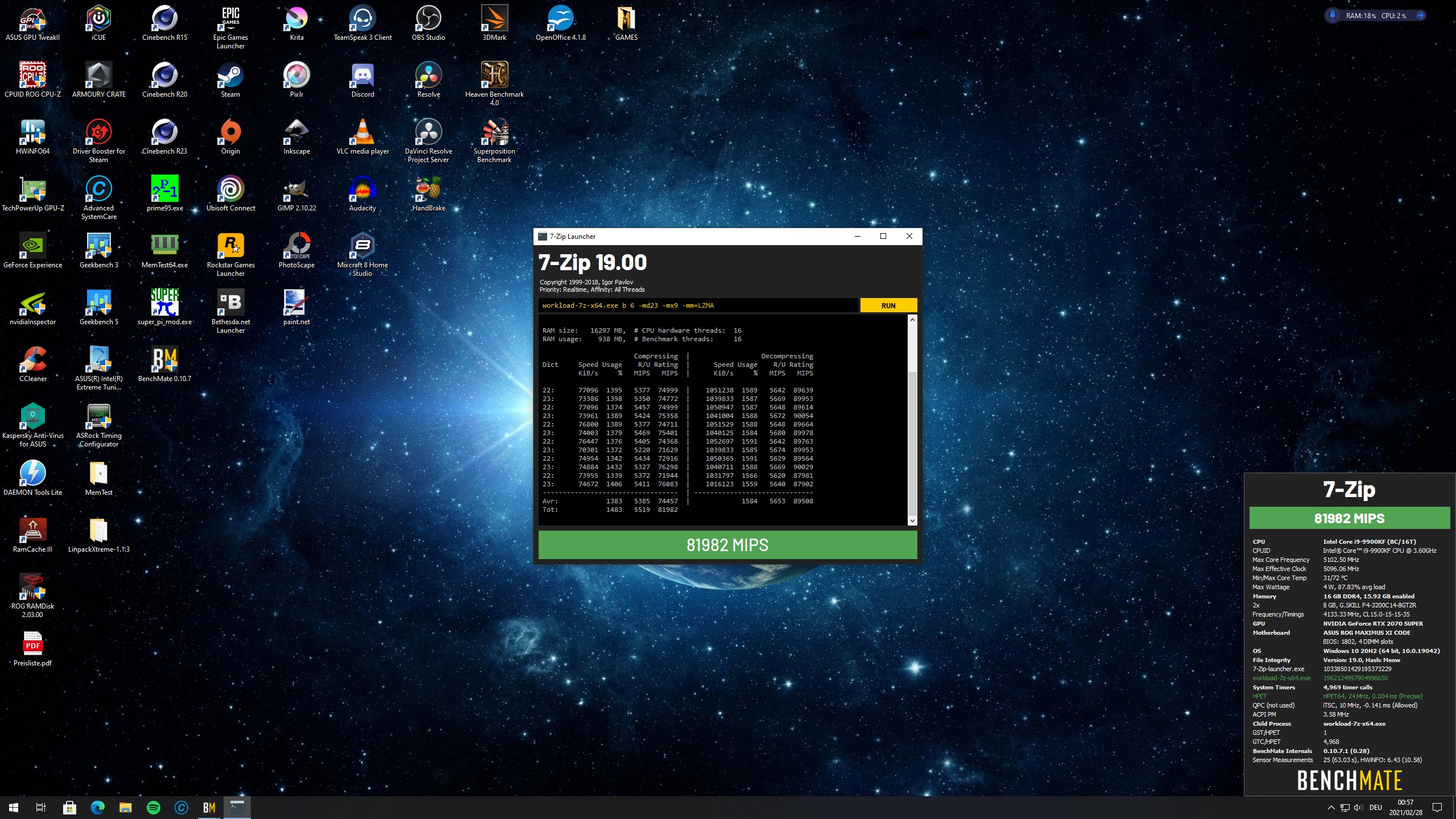Open Microsoft Edge from taskbar
This screenshot has height=819, width=1456.
98,807
